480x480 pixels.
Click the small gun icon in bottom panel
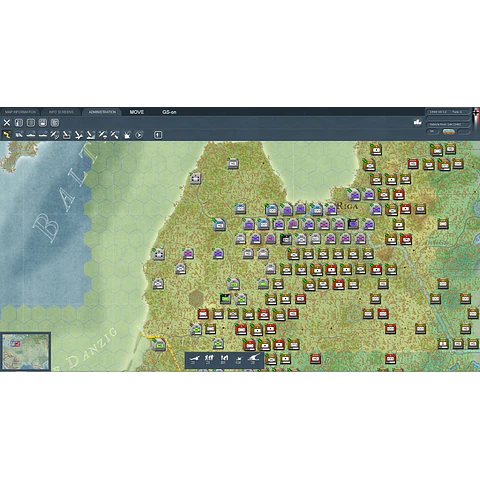click(x=239, y=360)
